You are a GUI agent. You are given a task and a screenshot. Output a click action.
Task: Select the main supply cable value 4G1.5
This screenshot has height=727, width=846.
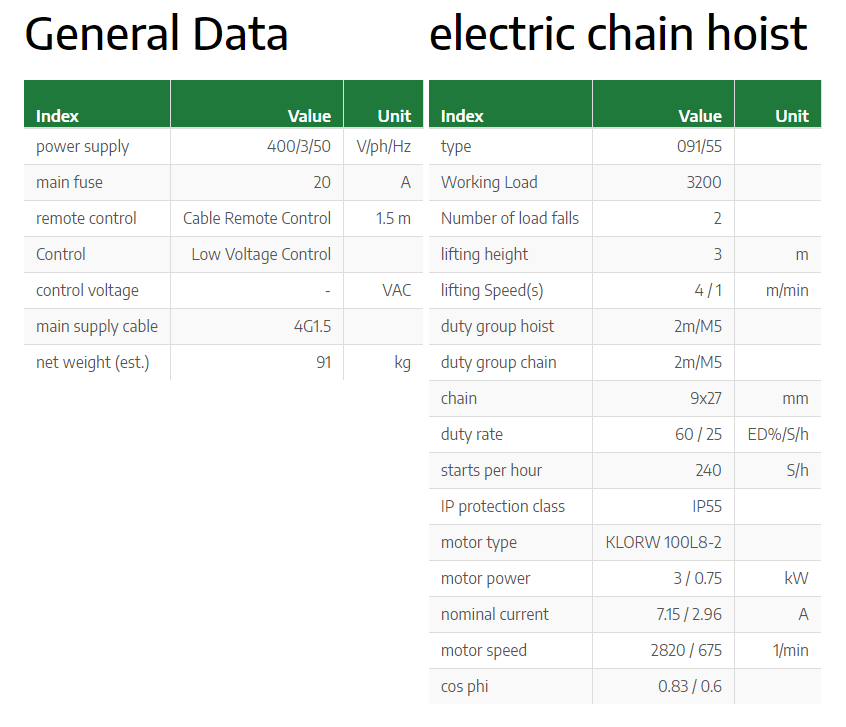312,327
